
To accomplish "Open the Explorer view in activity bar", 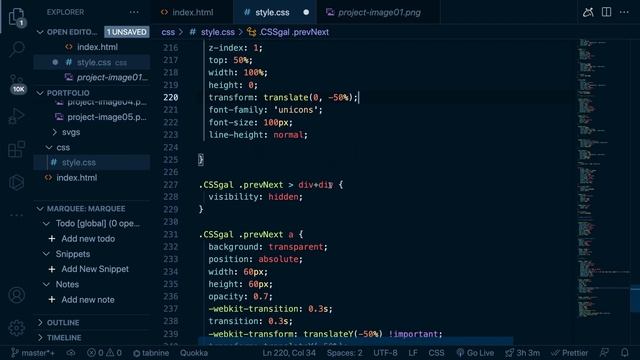I will pos(16,17).
